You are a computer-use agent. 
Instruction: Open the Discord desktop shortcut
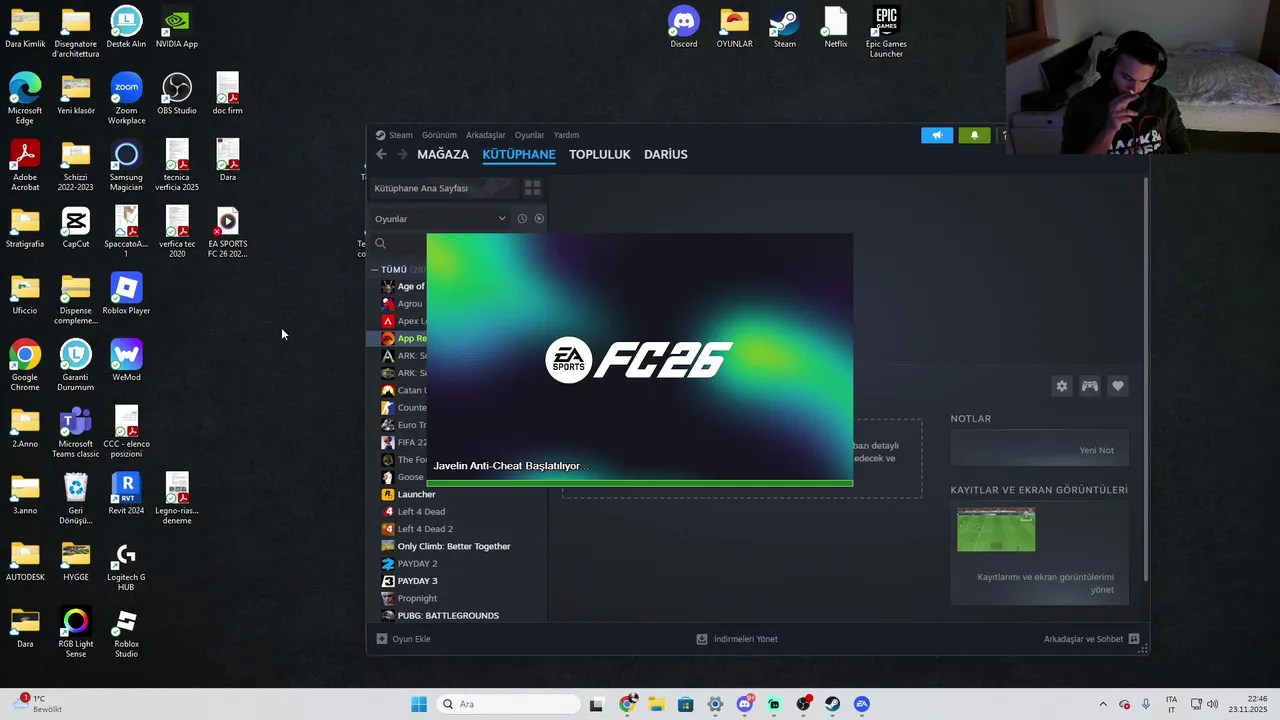(x=684, y=28)
